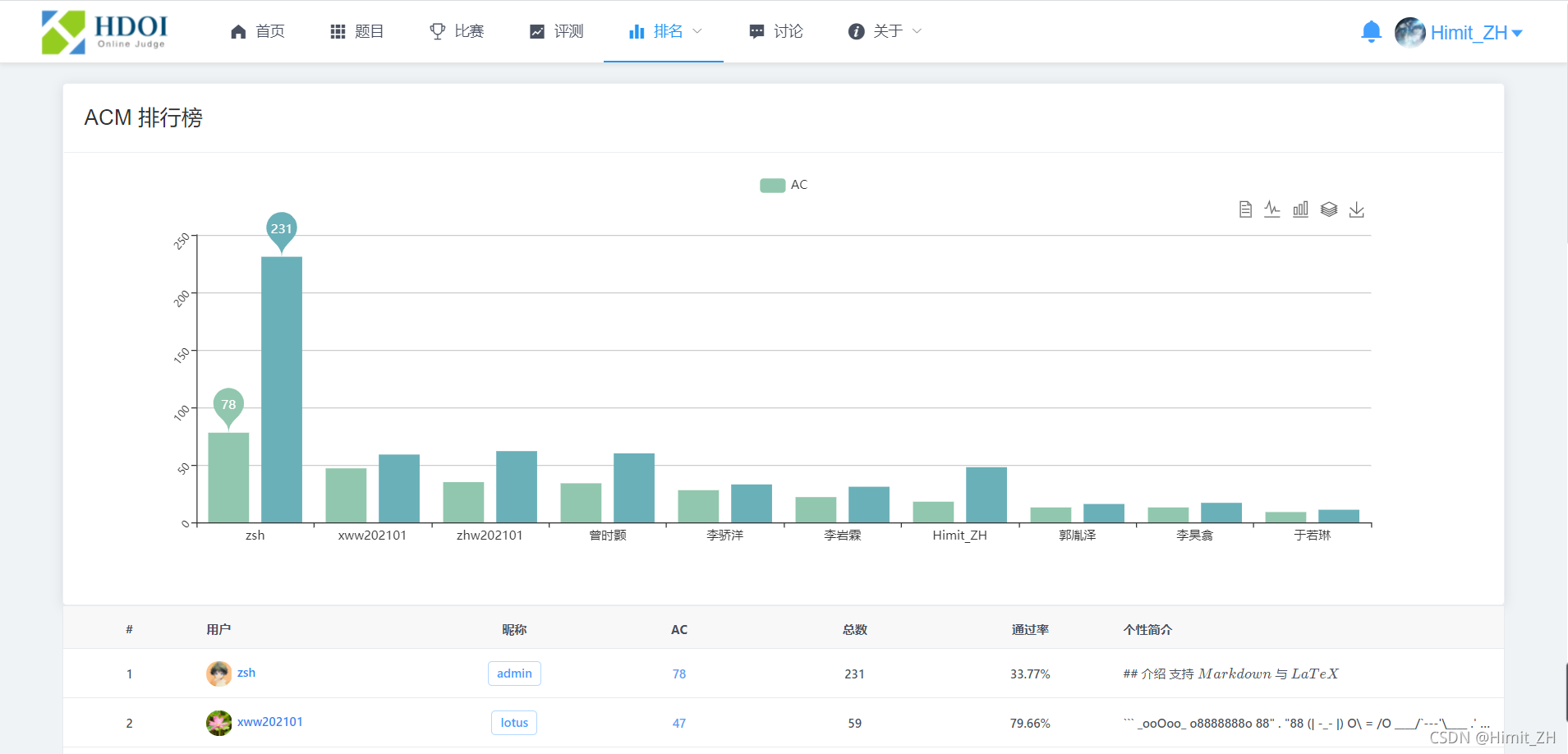Click the 昵称 column header

pyautogui.click(x=514, y=630)
